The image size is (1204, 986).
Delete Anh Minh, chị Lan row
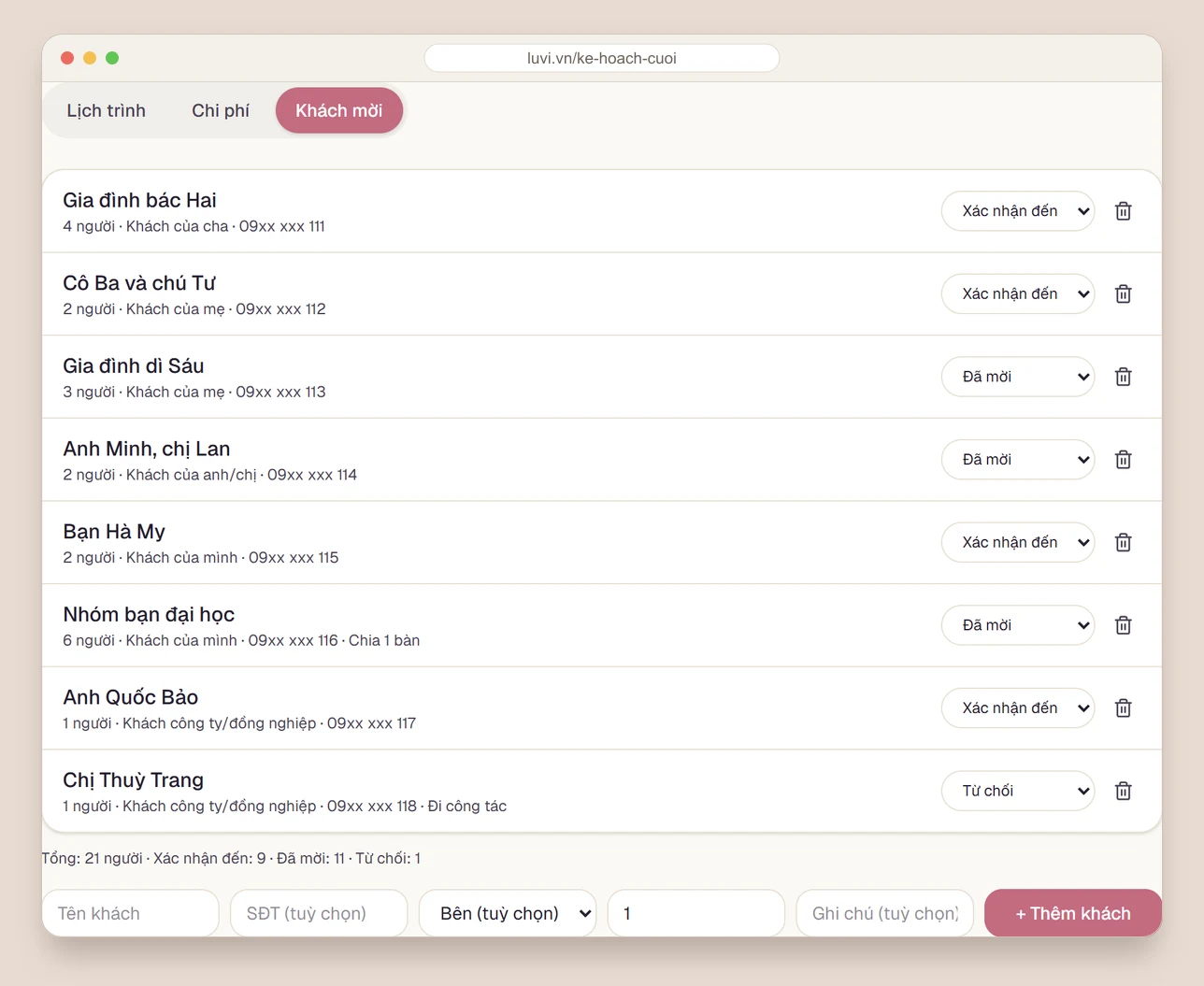pos(1123,460)
